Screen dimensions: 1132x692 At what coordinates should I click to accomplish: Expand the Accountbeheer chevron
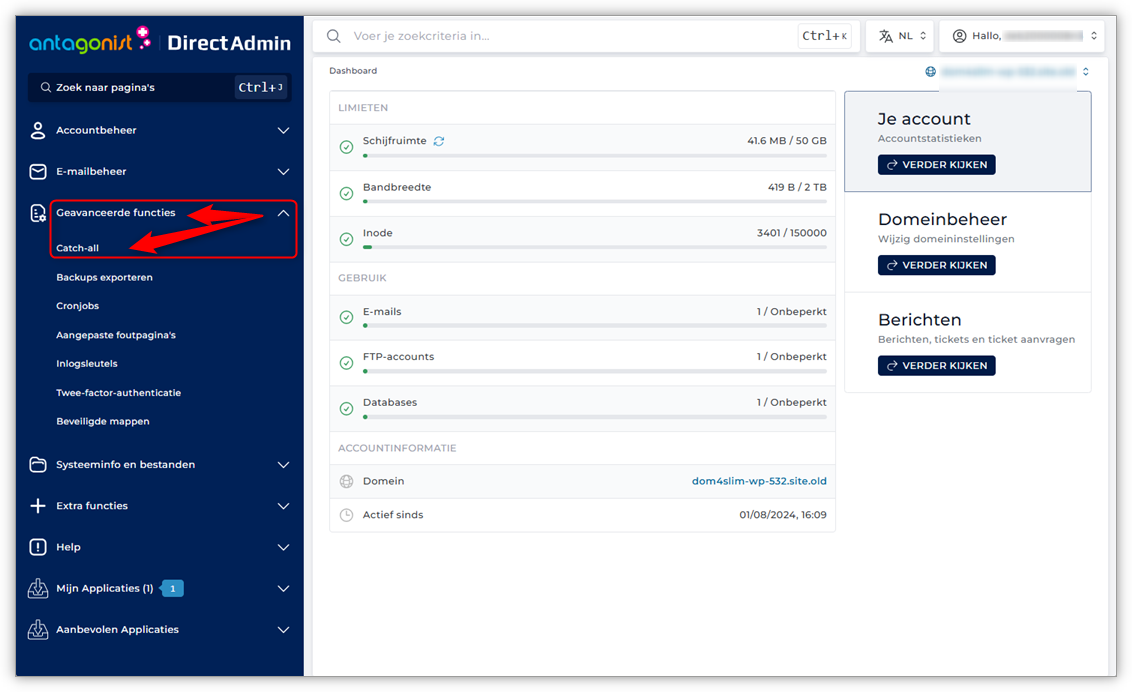pyautogui.click(x=283, y=131)
